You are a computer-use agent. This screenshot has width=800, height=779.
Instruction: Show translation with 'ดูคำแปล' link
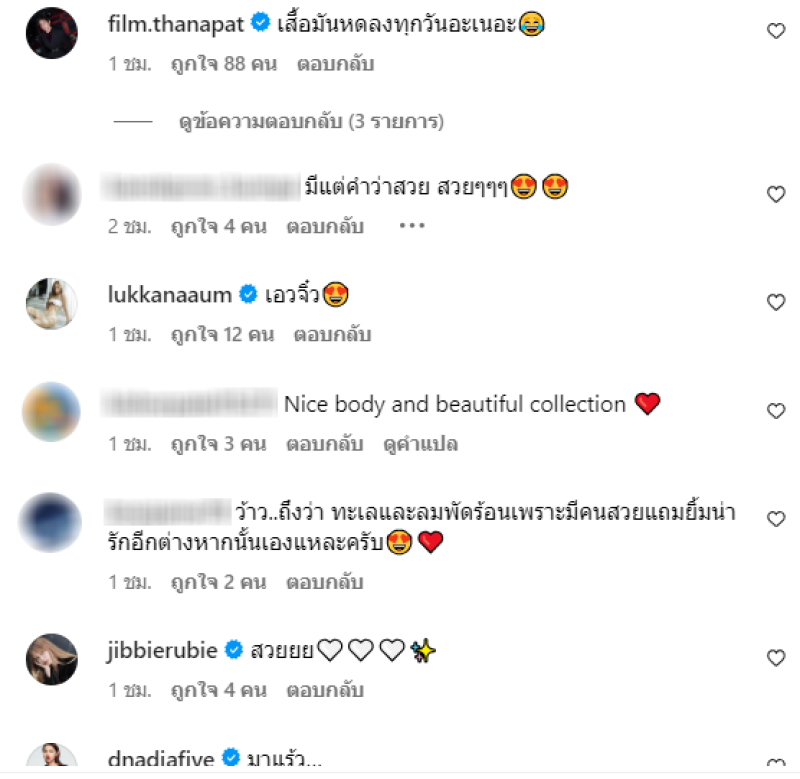pyautogui.click(x=420, y=444)
